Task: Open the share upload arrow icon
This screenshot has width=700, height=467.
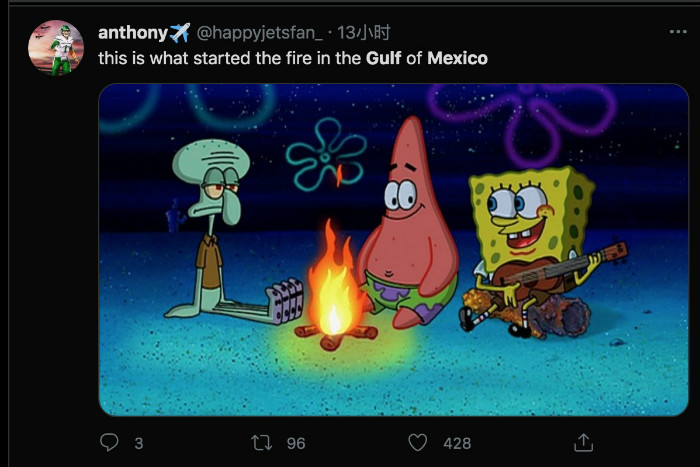Action: [583, 442]
